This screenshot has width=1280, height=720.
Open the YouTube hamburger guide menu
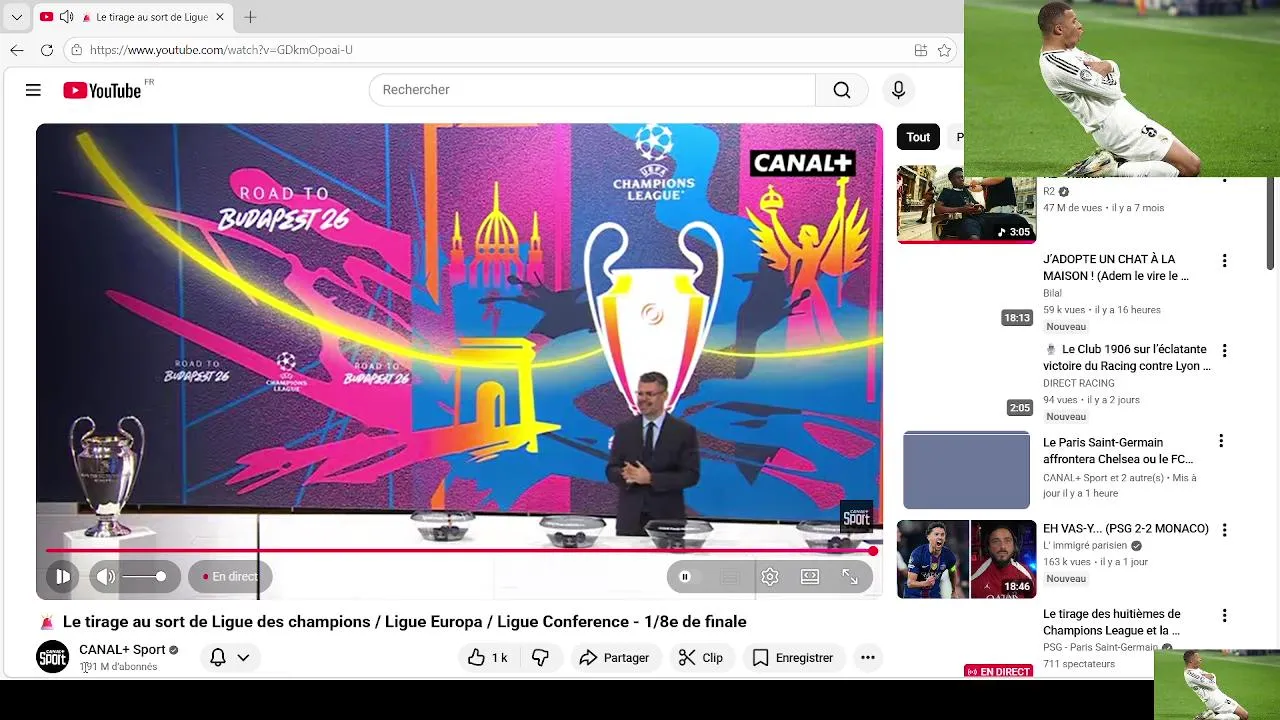33,90
